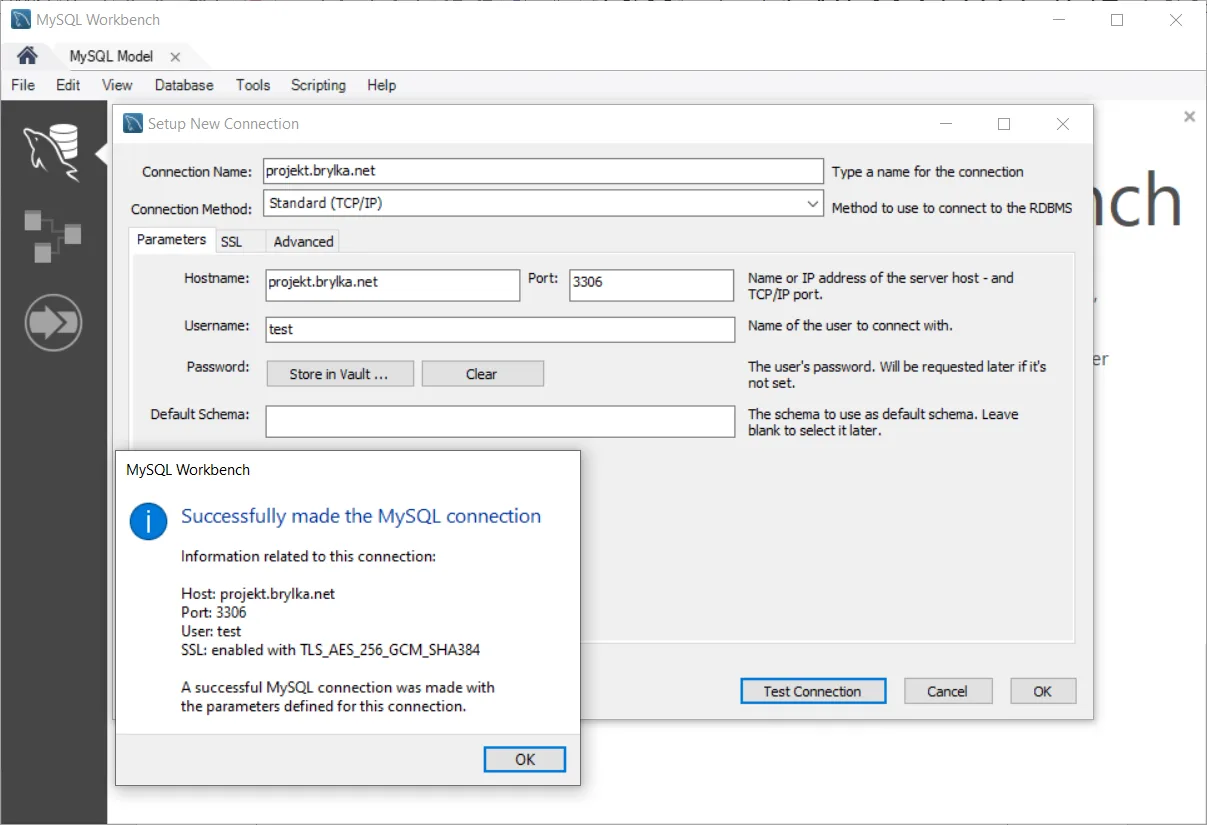Click the blue info icon in message box

(x=149, y=521)
